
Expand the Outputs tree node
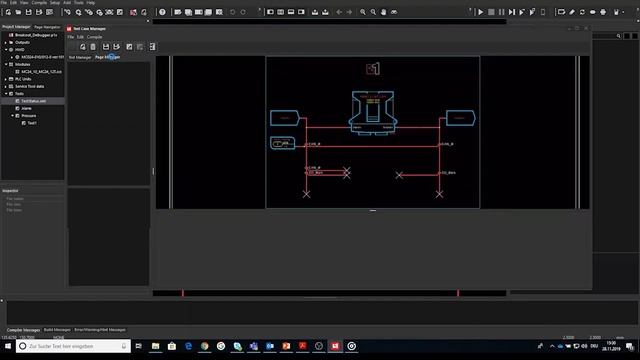6,42
